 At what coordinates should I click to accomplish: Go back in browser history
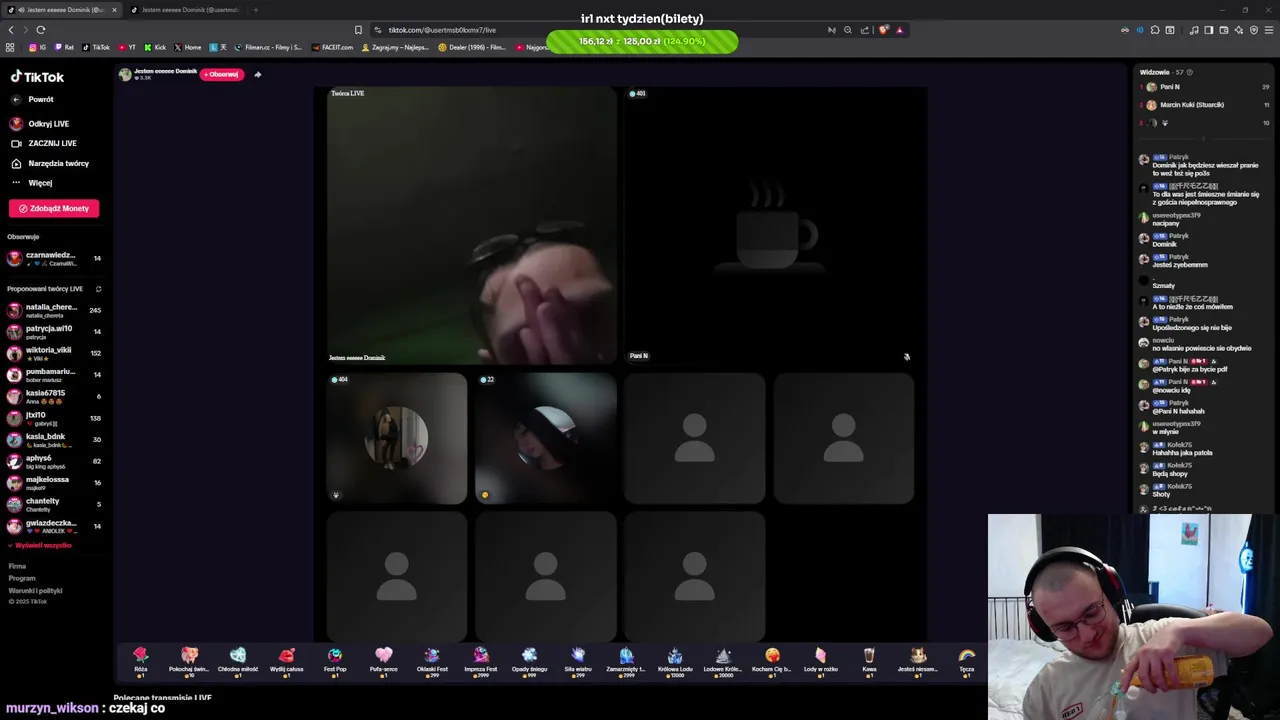(11, 30)
